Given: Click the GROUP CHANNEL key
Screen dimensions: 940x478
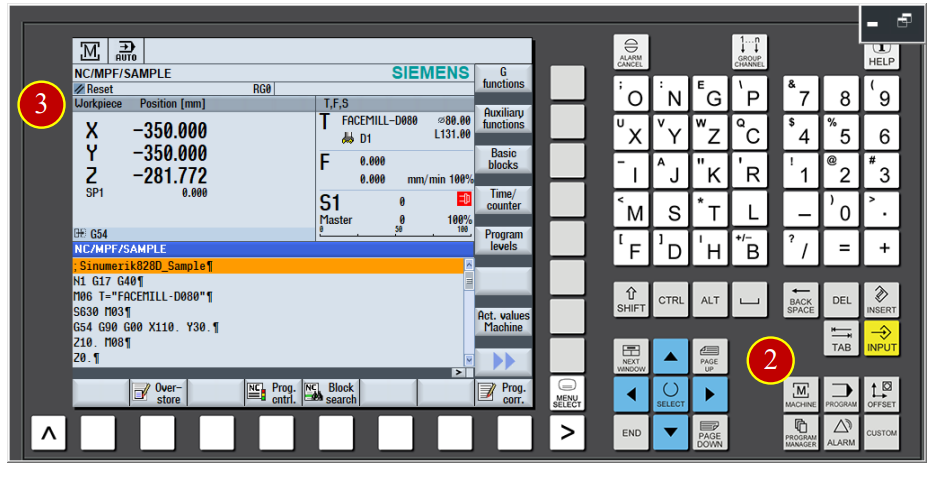Looking at the screenshot, I should pos(749,52).
